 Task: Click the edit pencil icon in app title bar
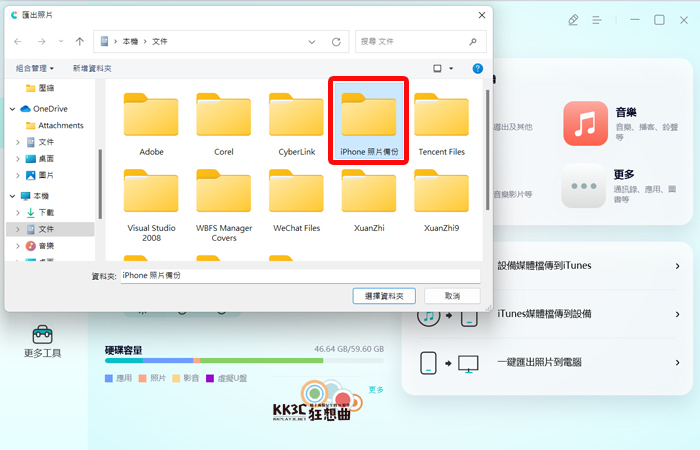tap(573, 20)
